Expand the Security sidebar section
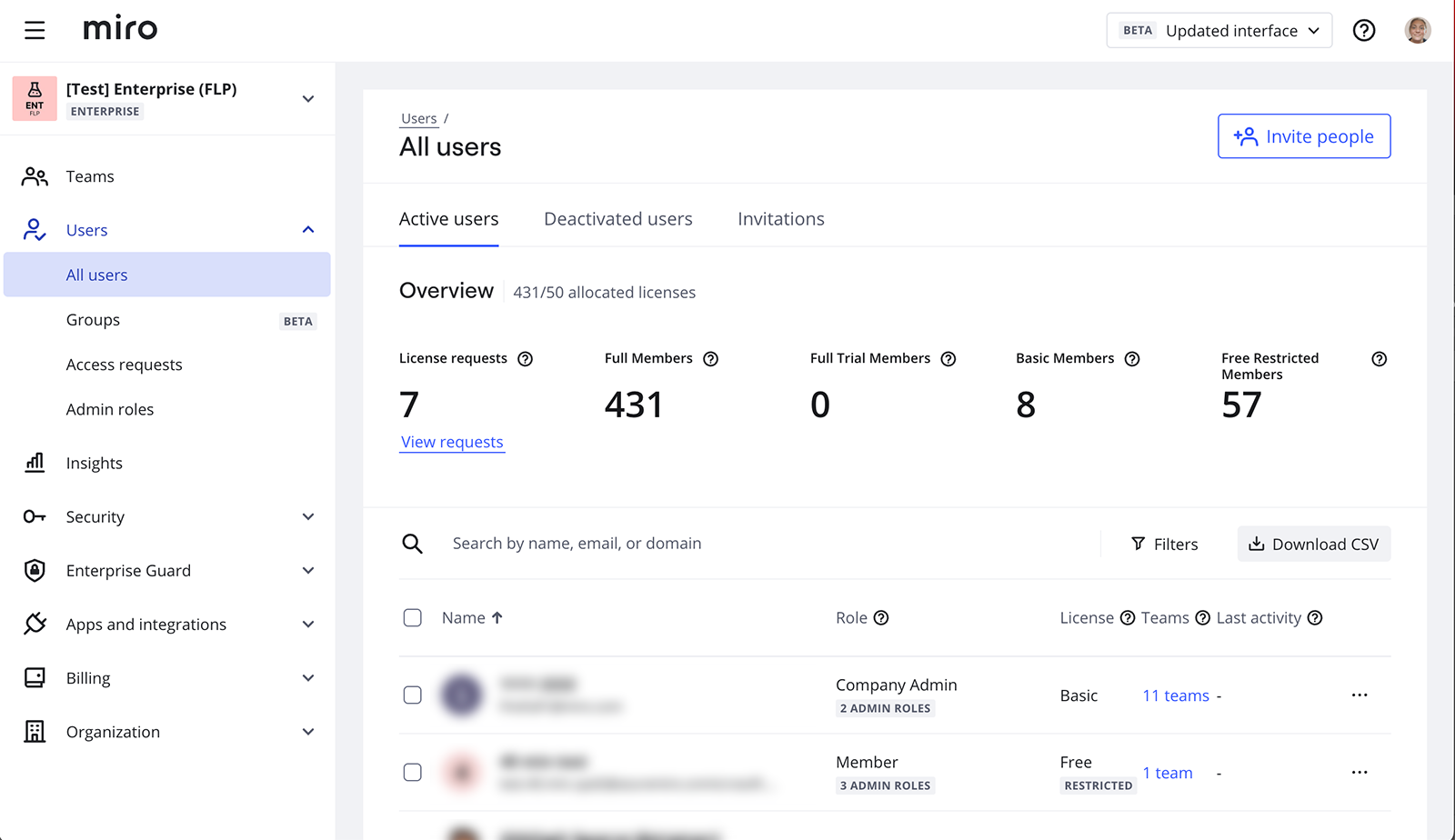The width and height of the screenshot is (1455, 840). [308, 516]
